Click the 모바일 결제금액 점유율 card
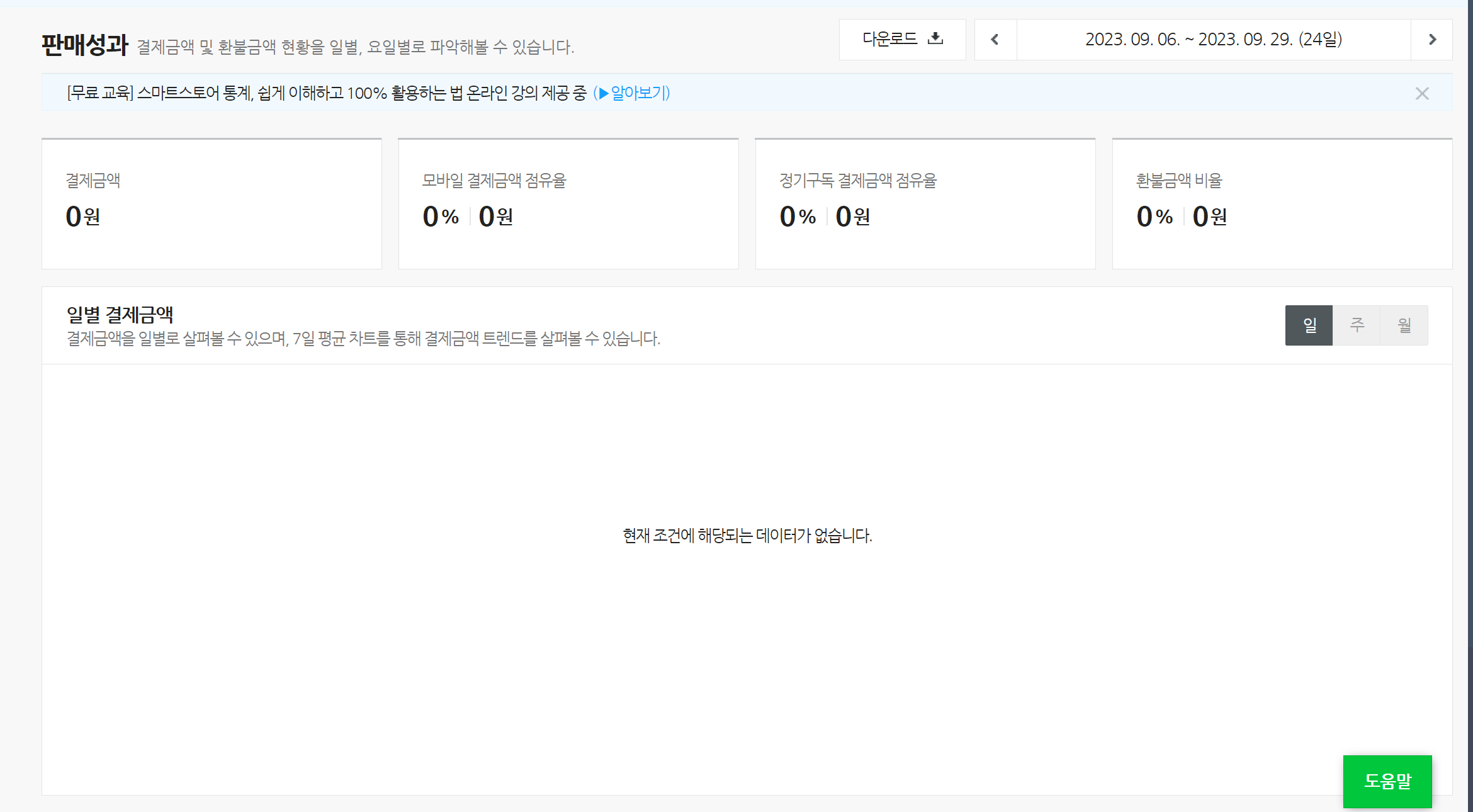 pos(568,203)
